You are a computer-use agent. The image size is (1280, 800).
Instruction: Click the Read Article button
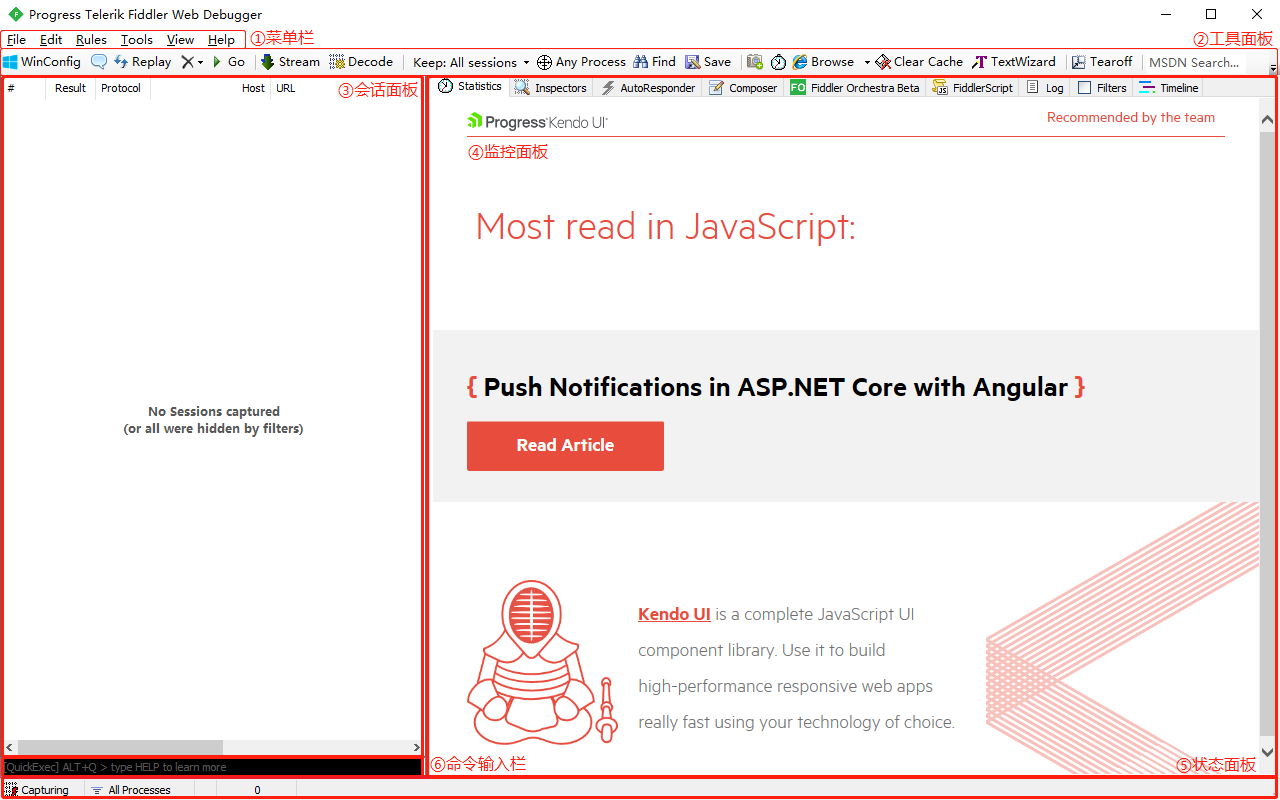click(565, 446)
